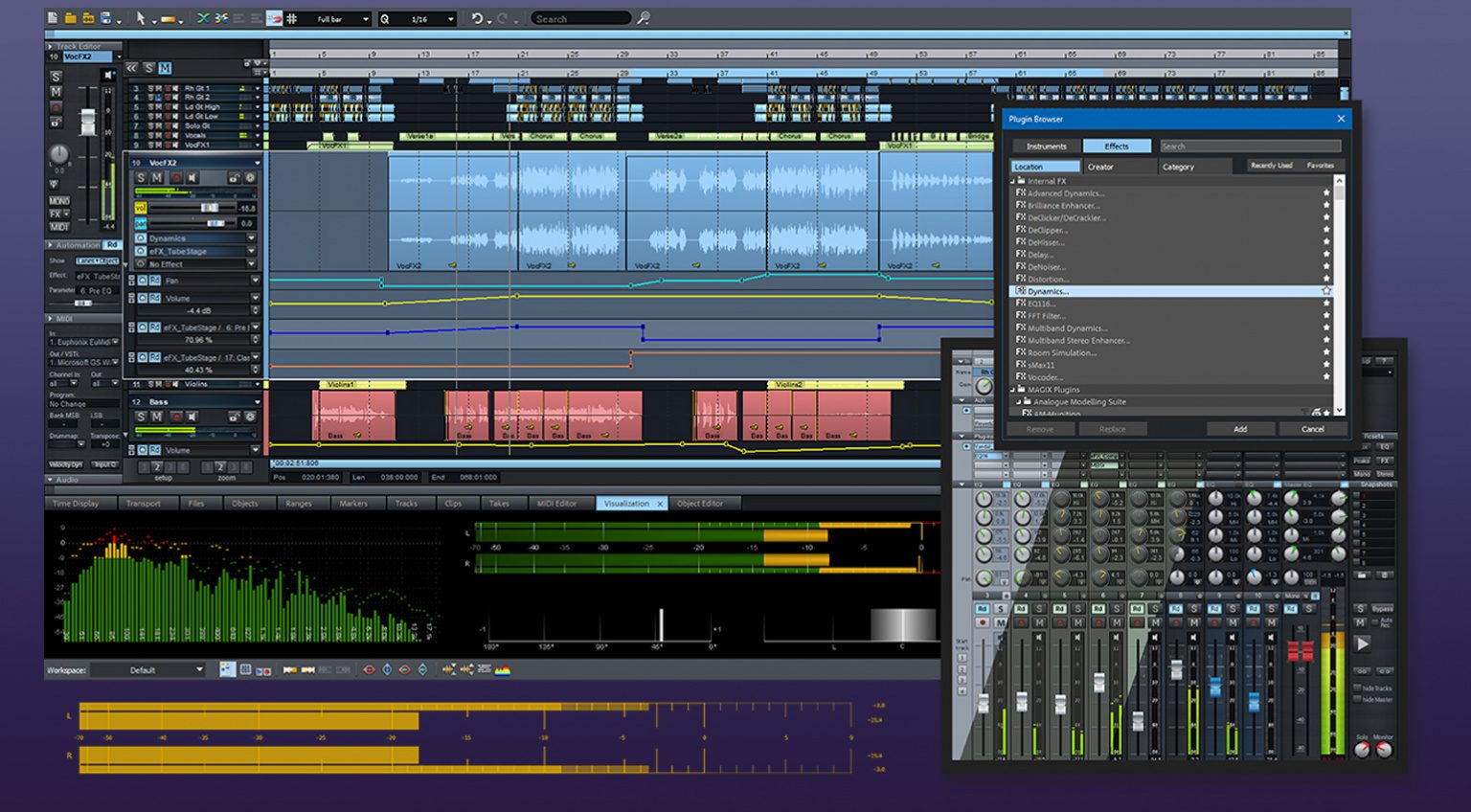The height and width of the screenshot is (812, 1471).
Task: Click the magnifier search icon
Action: click(644, 18)
